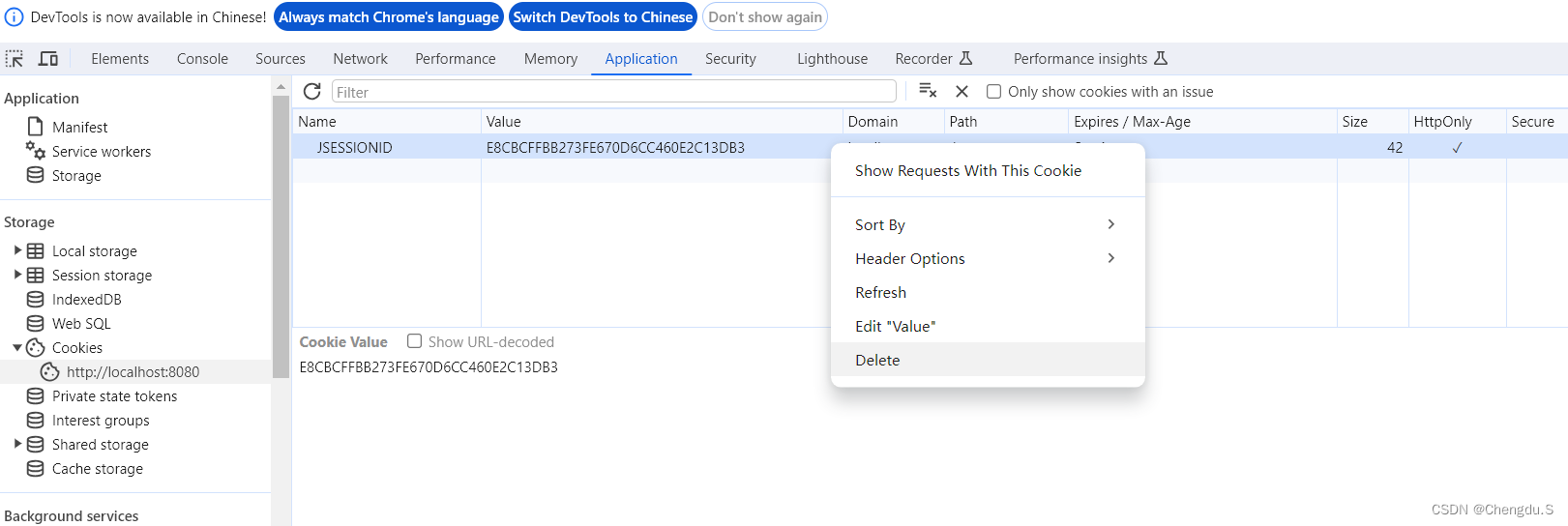This screenshot has height=526, width=1568.
Task: Click the Expires / Max-Age column header
Action: tap(1203, 122)
